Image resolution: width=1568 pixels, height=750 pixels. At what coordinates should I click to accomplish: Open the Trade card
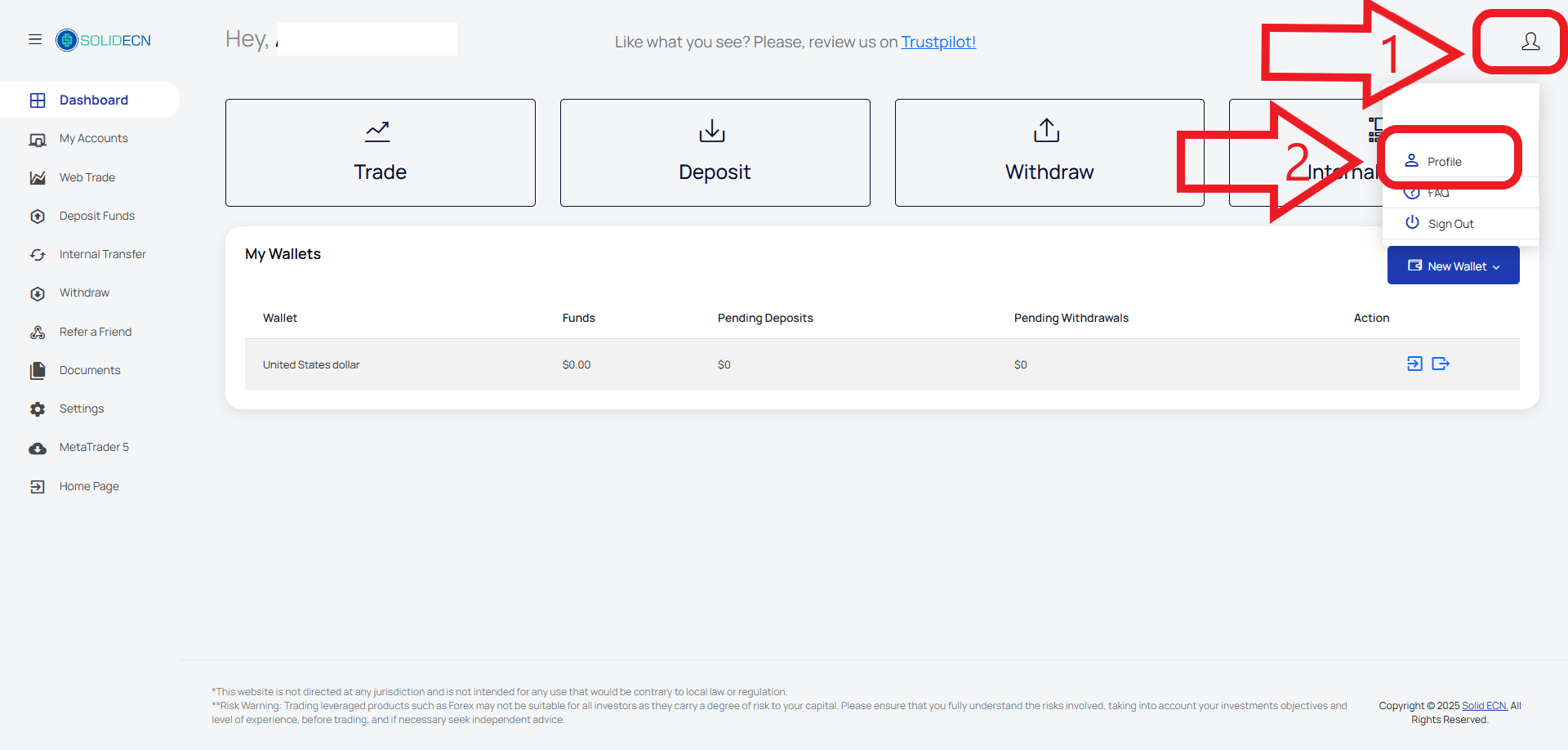[x=381, y=153]
